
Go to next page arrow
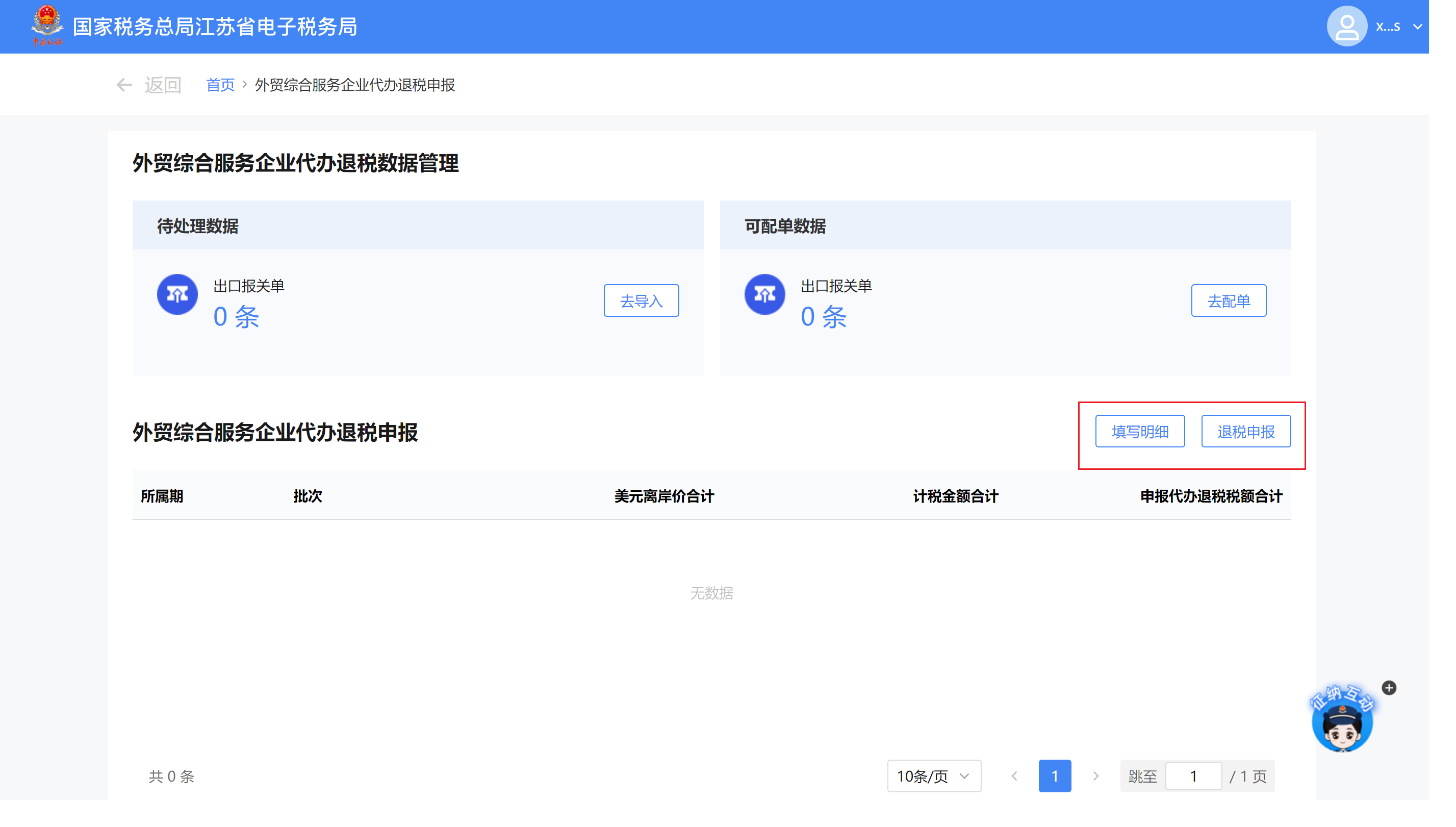pyautogui.click(x=1095, y=776)
